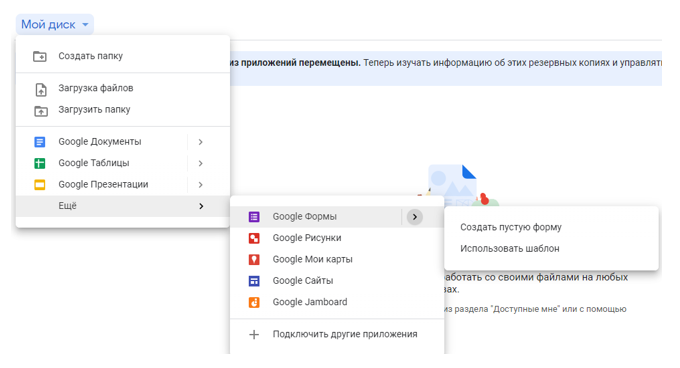Open the Ещё submenu item
Image resolution: width=680 pixels, height=368 pixels.
tap(123, 206)
